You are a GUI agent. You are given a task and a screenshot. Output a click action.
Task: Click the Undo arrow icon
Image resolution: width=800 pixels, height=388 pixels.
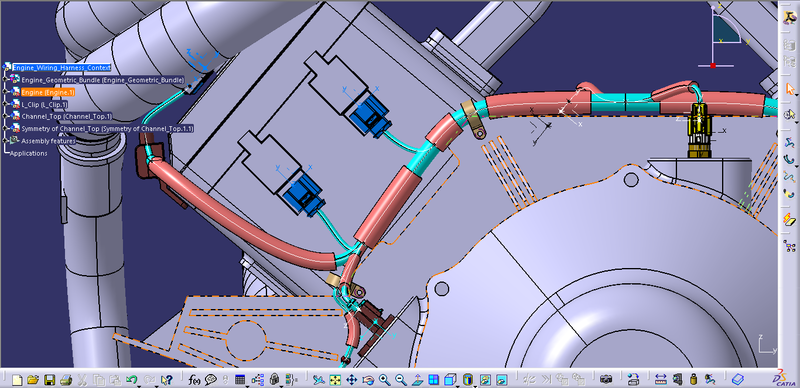[x=131, y=380]
